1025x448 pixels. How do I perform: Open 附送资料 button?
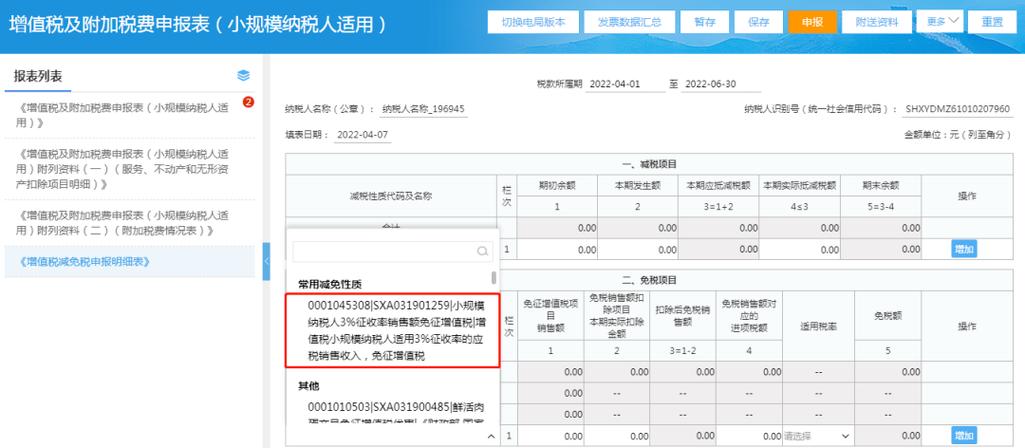coord(877,22)
